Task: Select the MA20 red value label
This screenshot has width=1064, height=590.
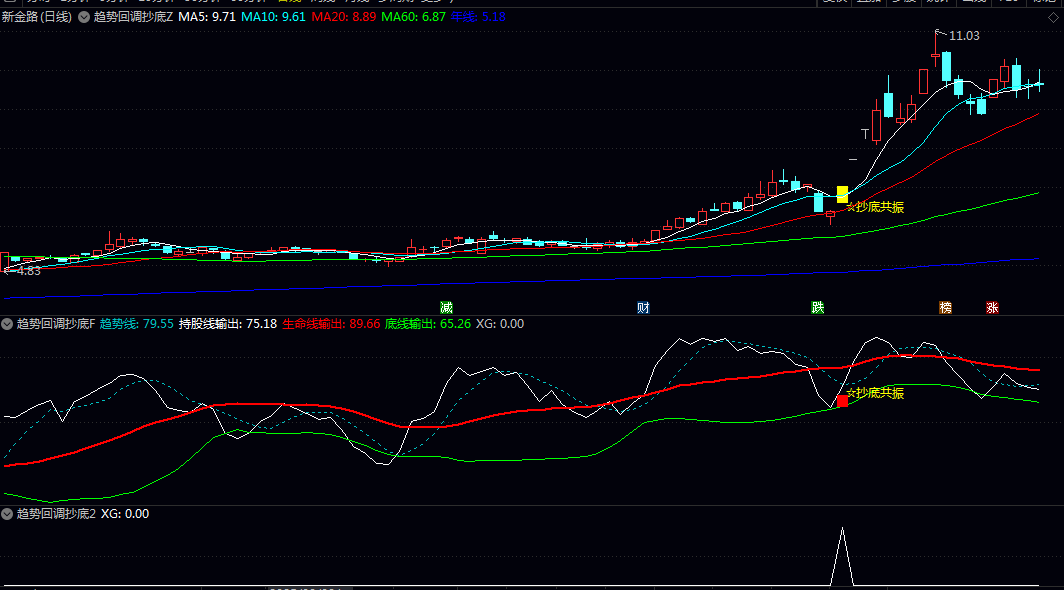Action: pos(344,18)
